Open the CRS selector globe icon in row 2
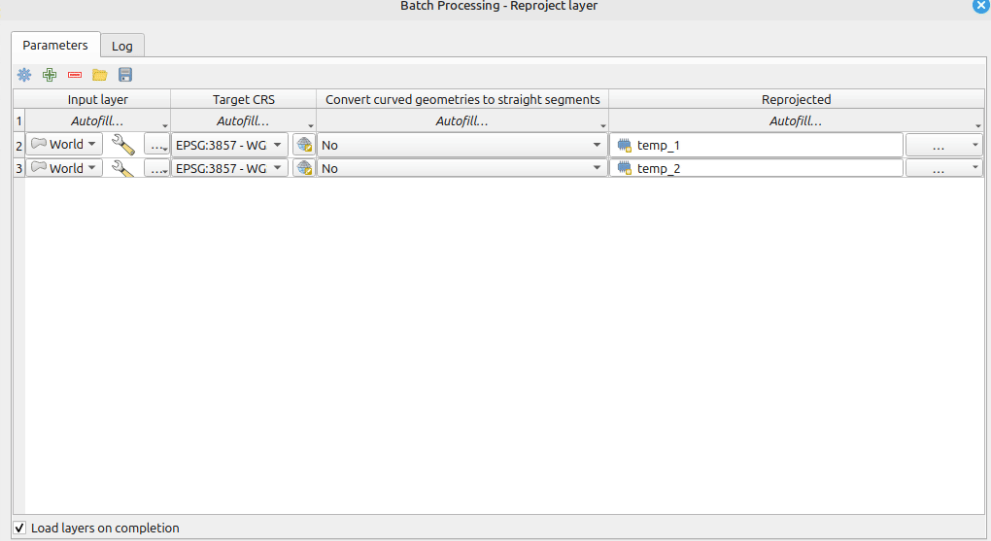 (304, 145)
